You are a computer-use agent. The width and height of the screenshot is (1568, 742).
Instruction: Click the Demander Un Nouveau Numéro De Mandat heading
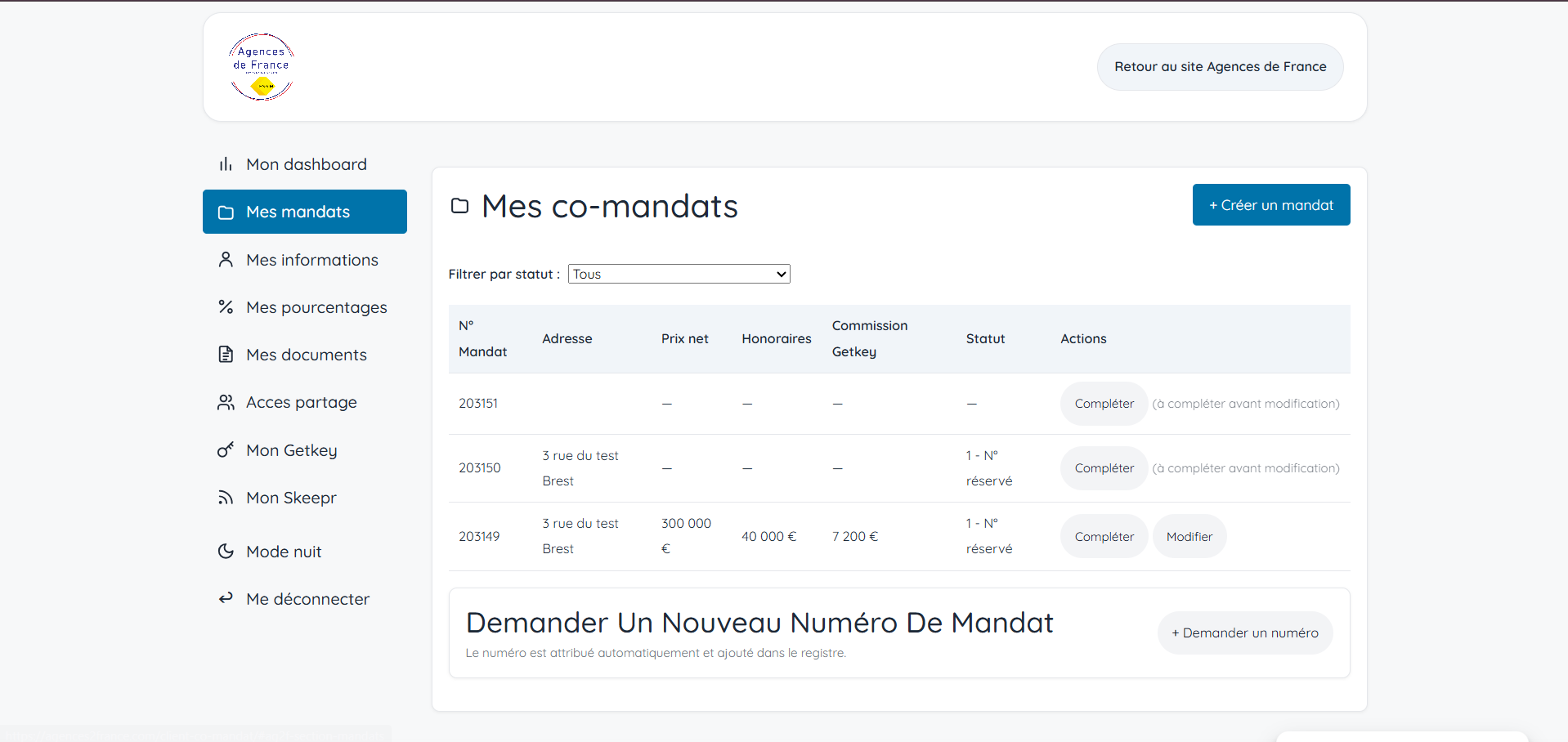(759, 623)
